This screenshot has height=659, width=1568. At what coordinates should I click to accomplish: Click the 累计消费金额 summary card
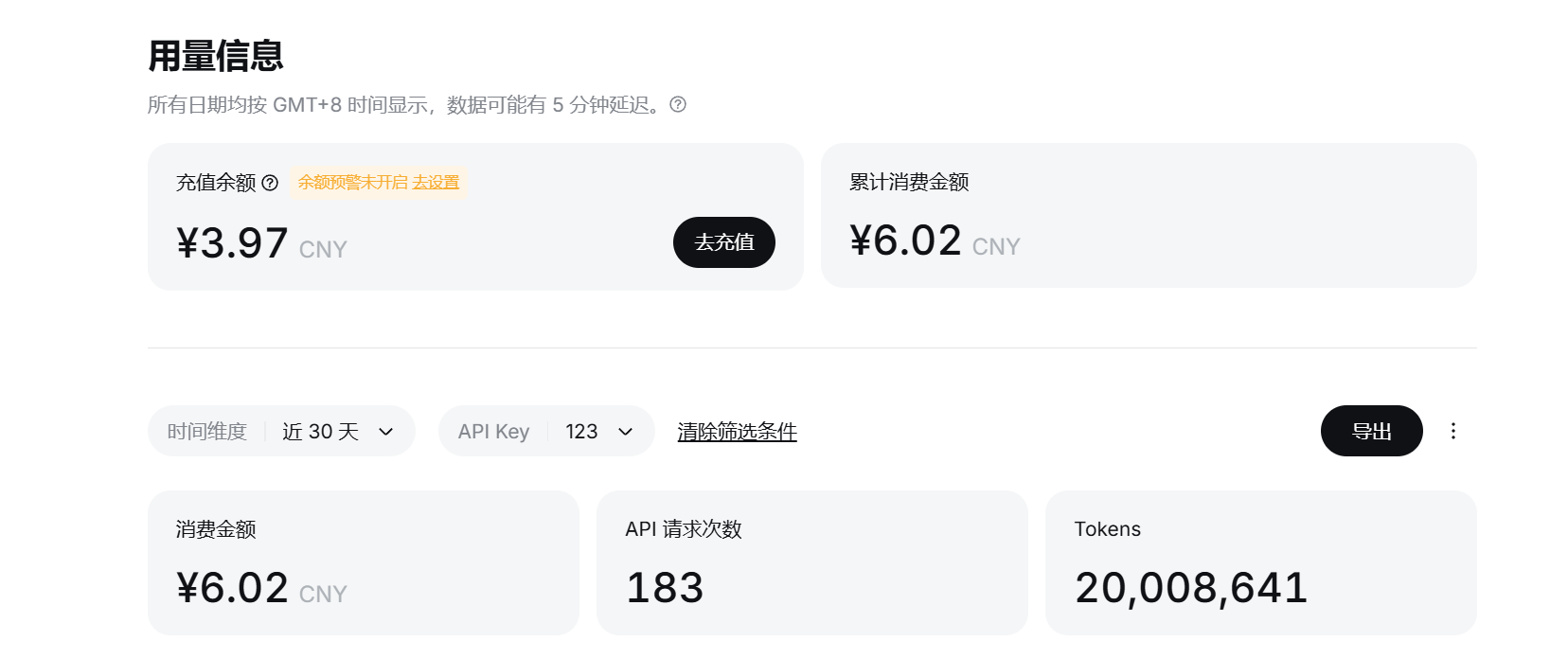(1149, 216)
